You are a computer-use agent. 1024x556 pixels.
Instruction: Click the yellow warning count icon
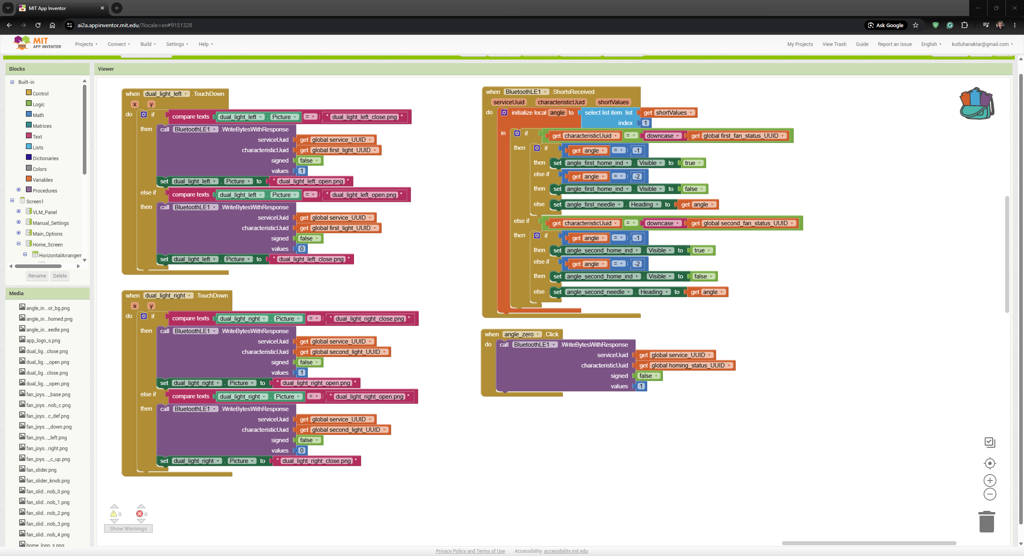114,514
